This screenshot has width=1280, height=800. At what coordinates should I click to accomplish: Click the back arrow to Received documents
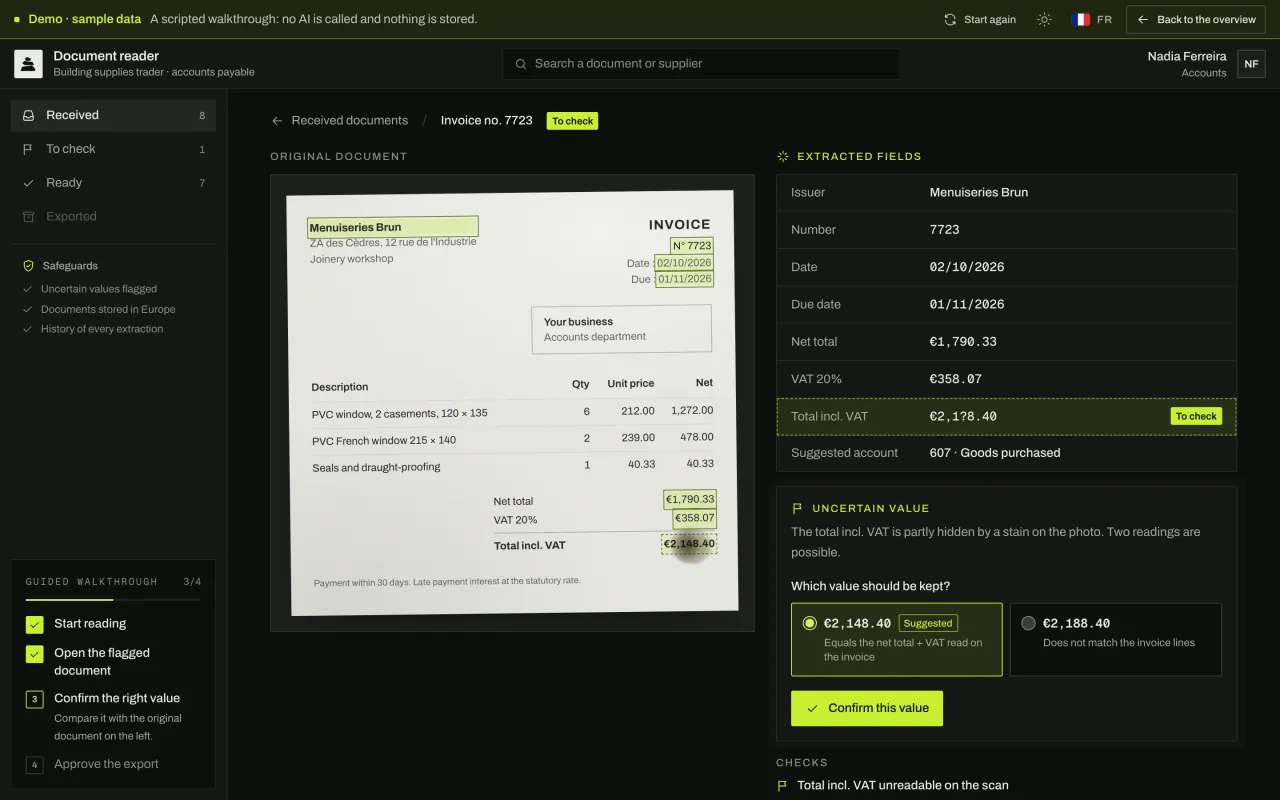point(277,121)
